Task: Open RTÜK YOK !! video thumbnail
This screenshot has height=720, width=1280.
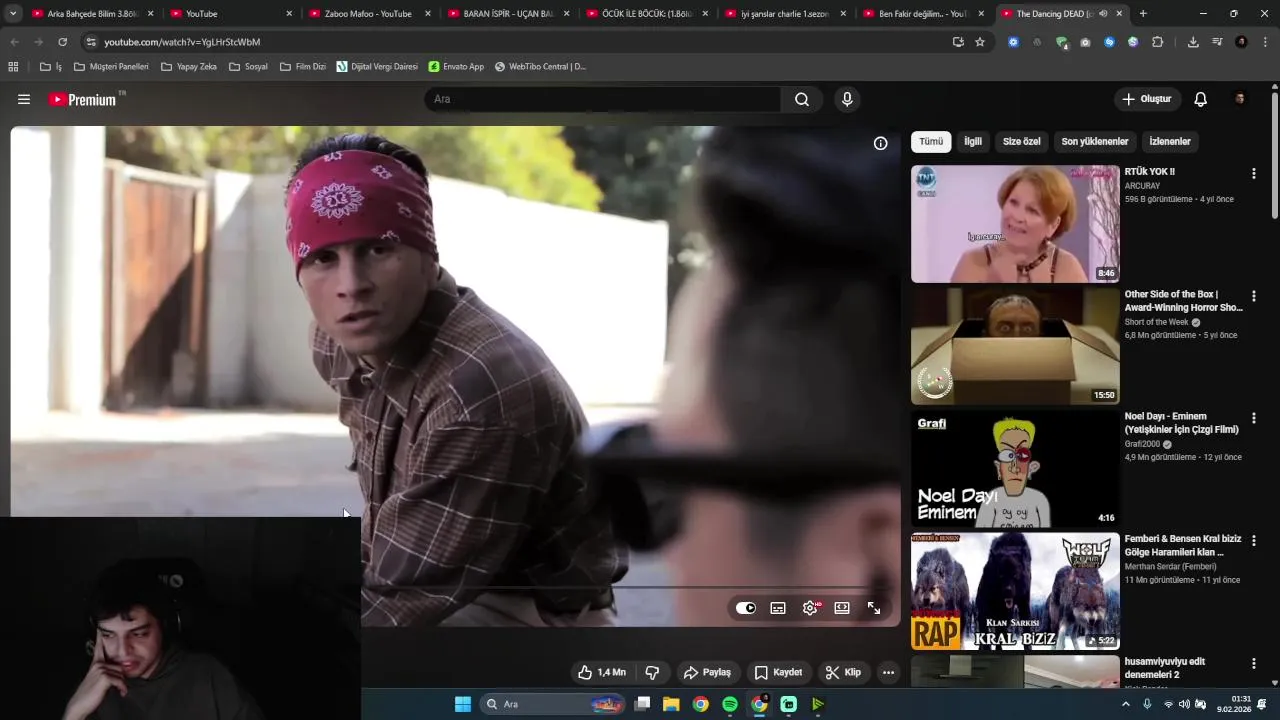Action: pos(1015,224)
